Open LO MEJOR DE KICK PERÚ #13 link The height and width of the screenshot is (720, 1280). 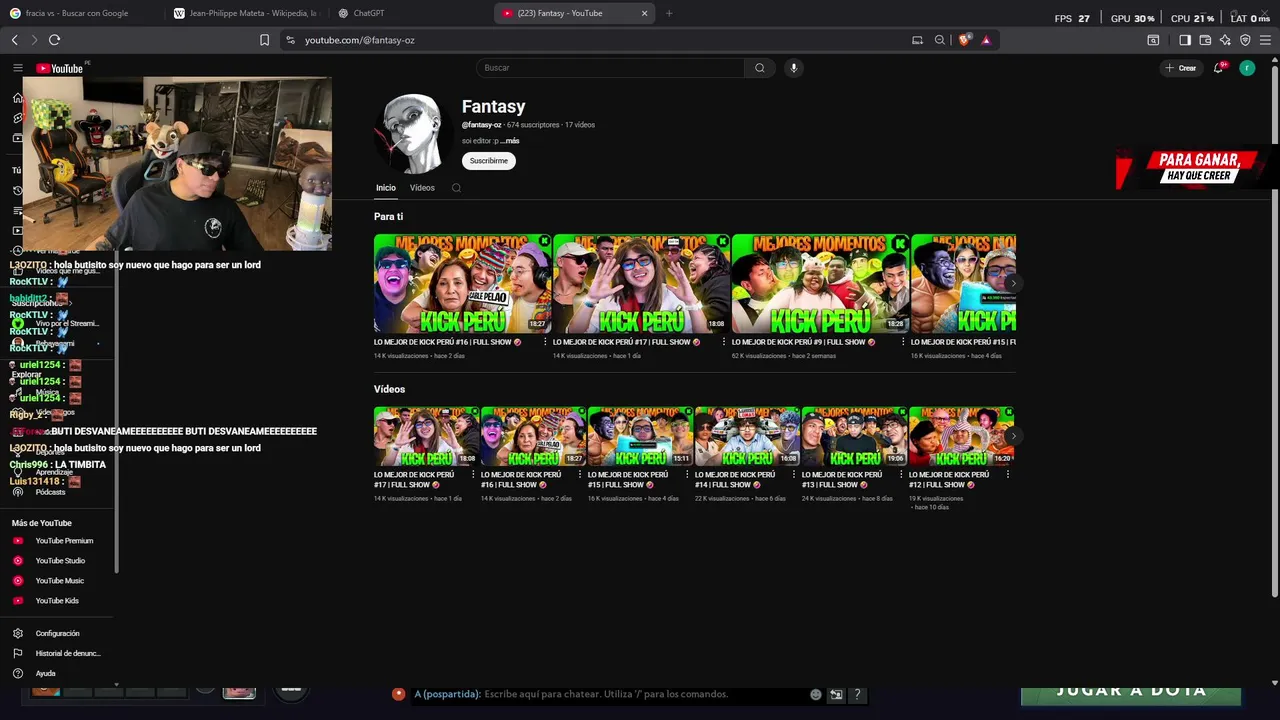(842, 480)
